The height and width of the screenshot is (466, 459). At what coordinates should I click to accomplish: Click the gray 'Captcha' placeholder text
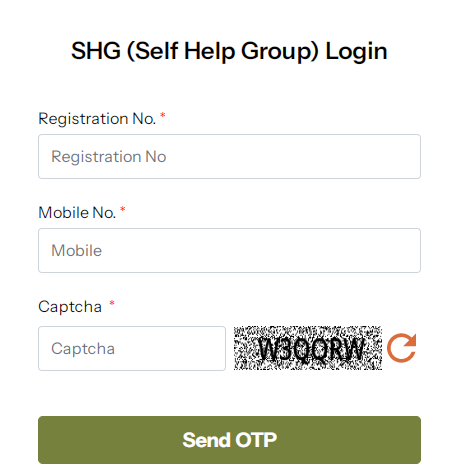83,349
